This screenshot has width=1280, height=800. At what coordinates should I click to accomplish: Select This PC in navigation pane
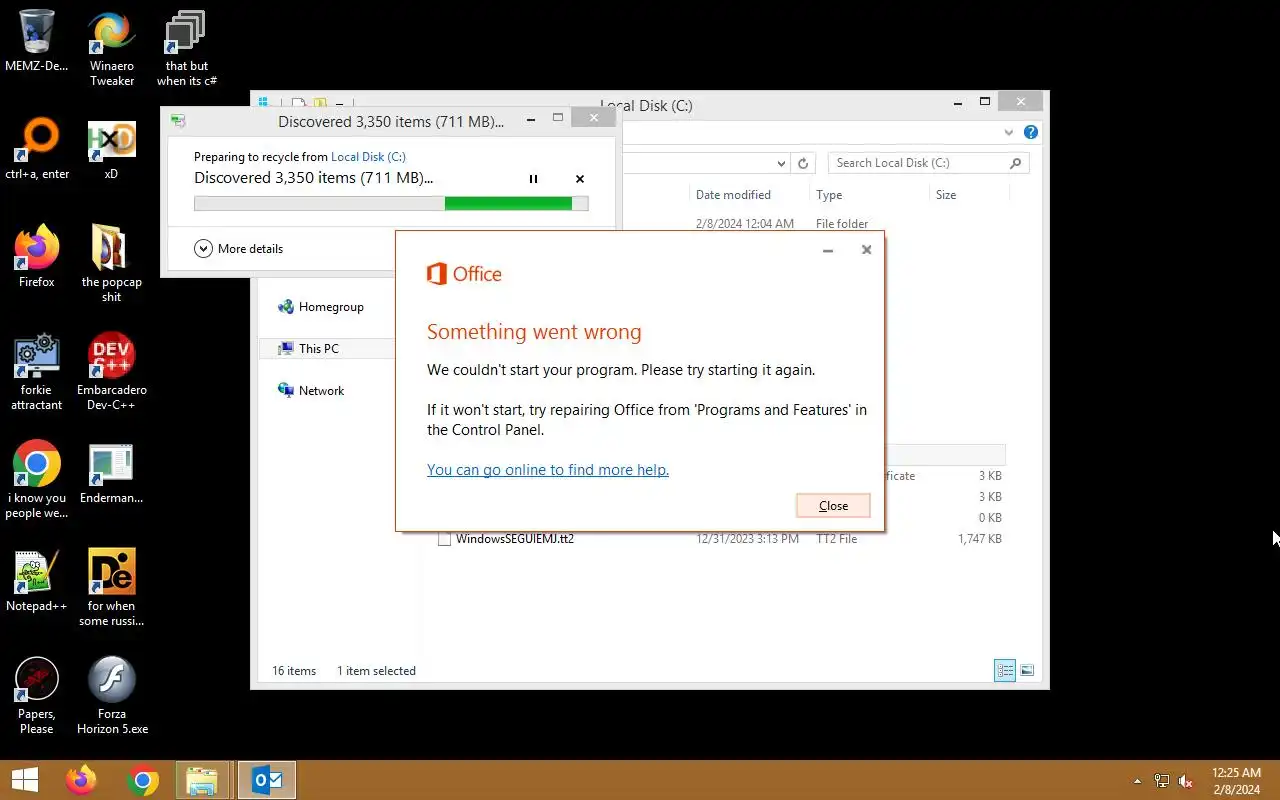308,349
